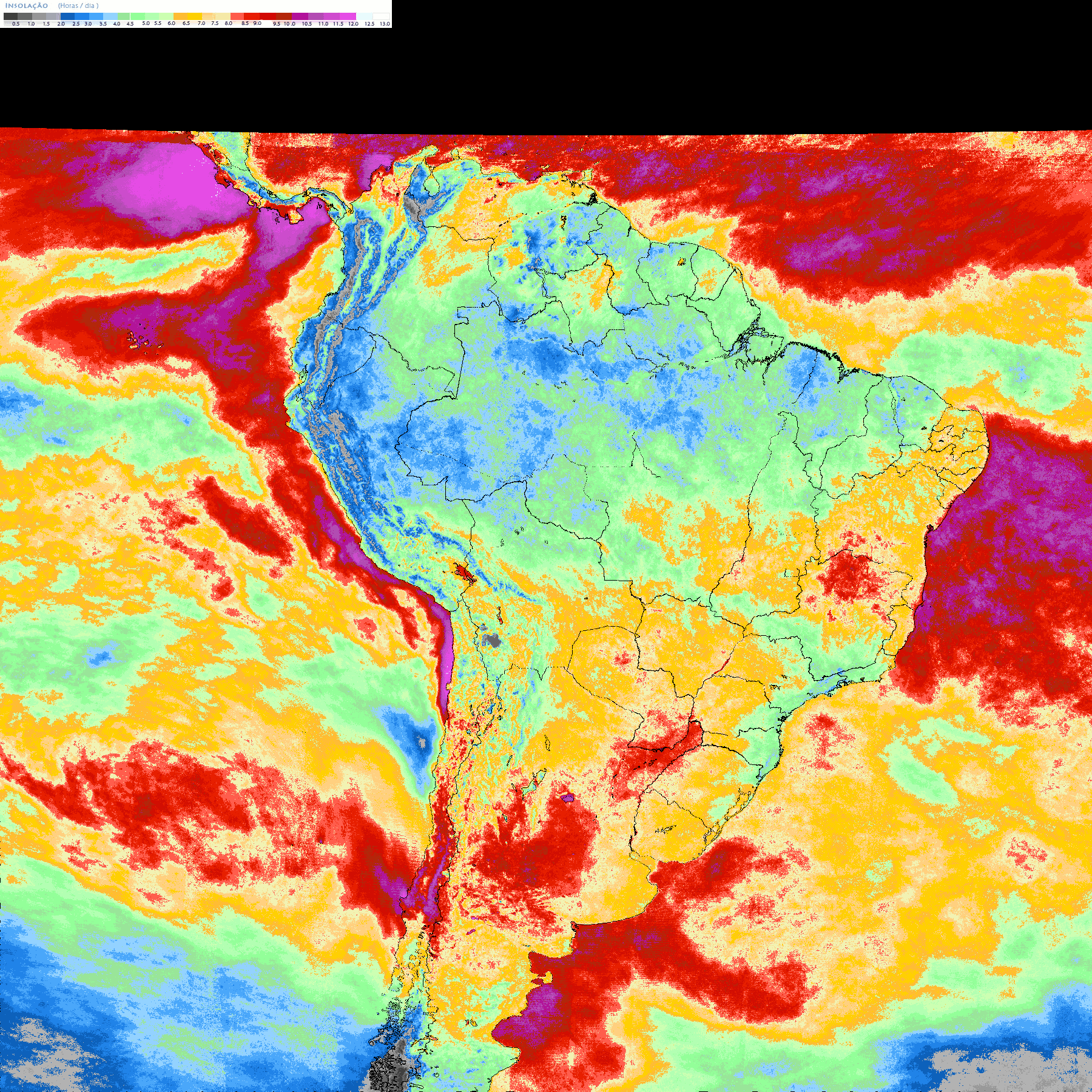
Task: Pick the bright yellow legend swatch near 7.0
Action: tap(195, 16)
